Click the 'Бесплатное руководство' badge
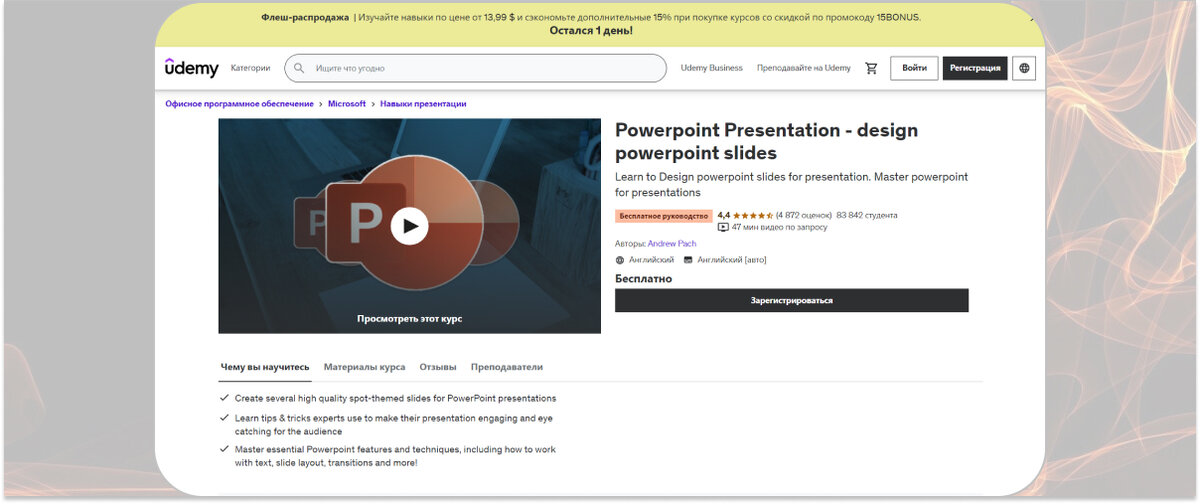Screen dimensions: 1200x504 tap(663, 215)
